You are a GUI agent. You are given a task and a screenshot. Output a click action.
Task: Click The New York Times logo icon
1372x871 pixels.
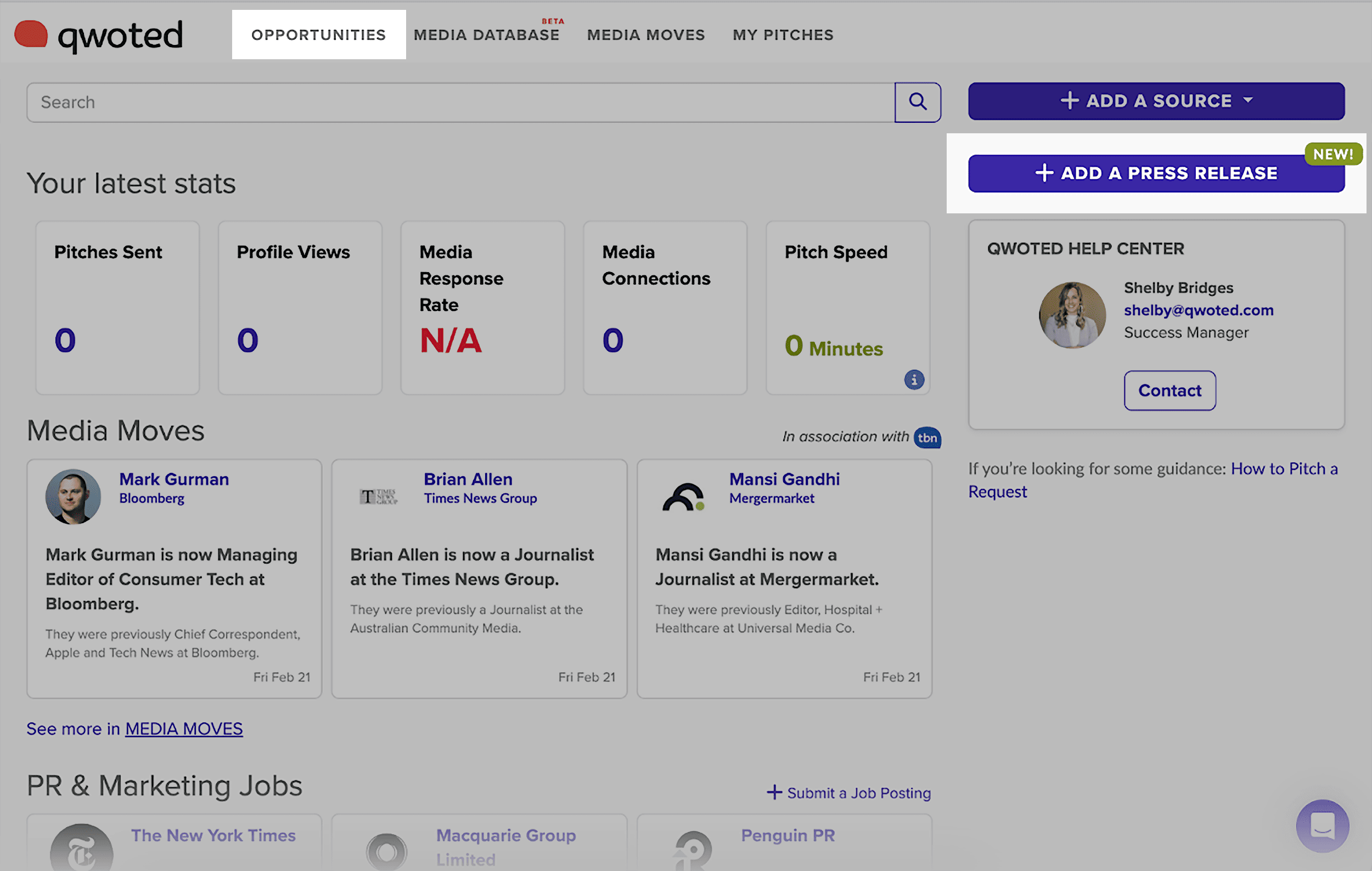coord(81,848)
